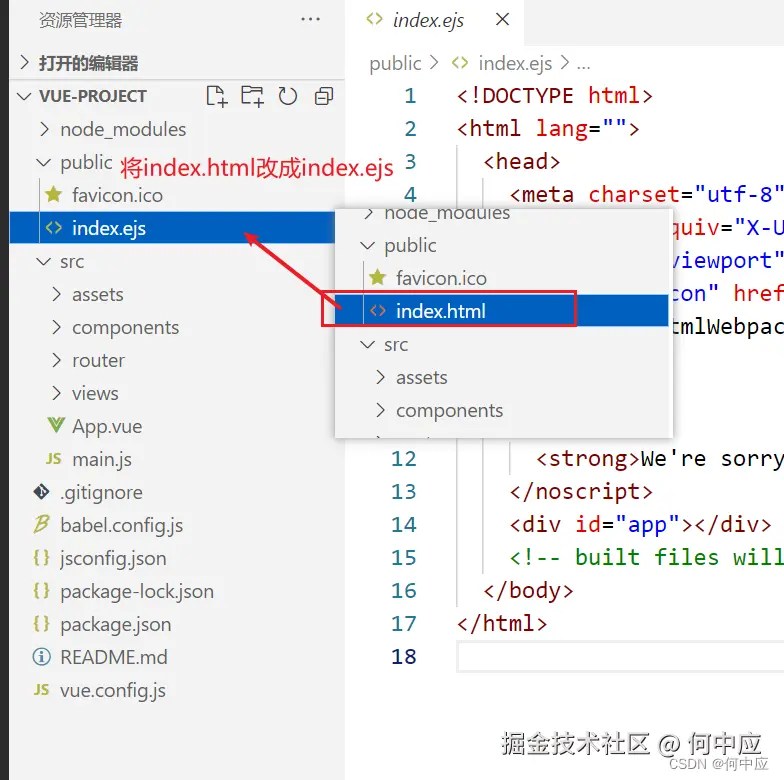Image resolution: width=784 pixels, height=780 pixels.
Task: Collapse the VUE-PROJECT root section
Action: click(x=24, y=96)
